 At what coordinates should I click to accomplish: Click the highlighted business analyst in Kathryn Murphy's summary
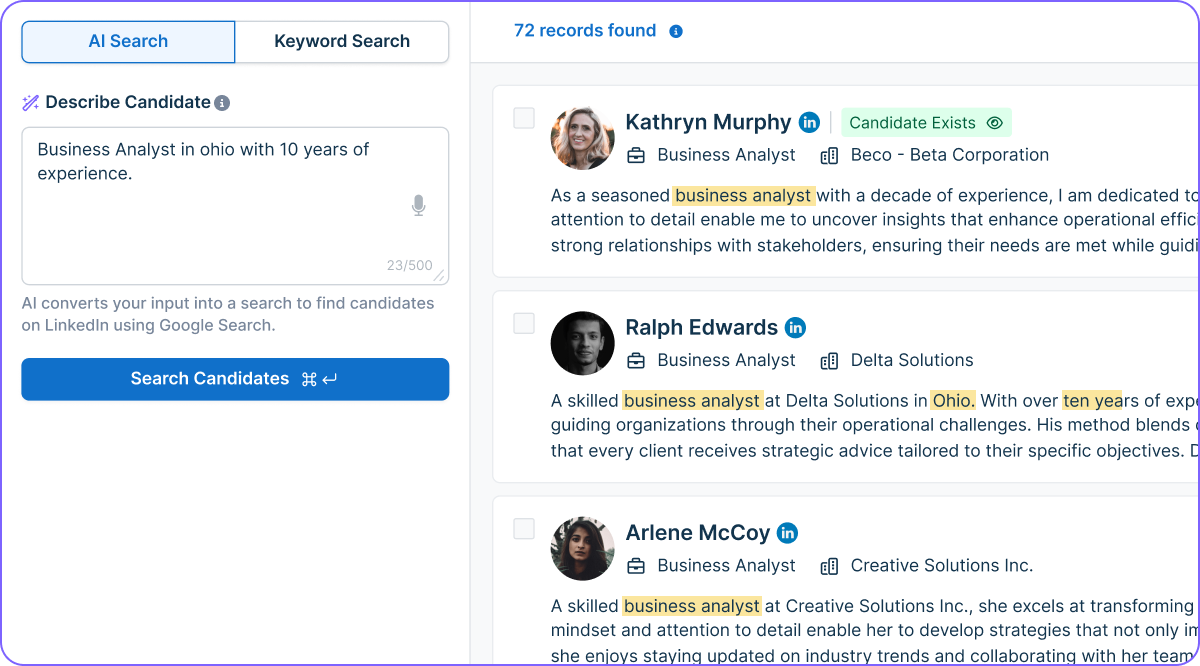point(744,195)
